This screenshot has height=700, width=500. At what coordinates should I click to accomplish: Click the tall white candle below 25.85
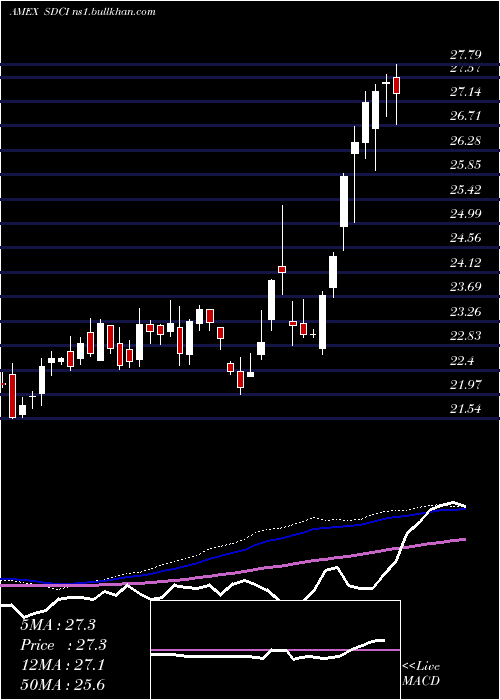tap(344, 201)
